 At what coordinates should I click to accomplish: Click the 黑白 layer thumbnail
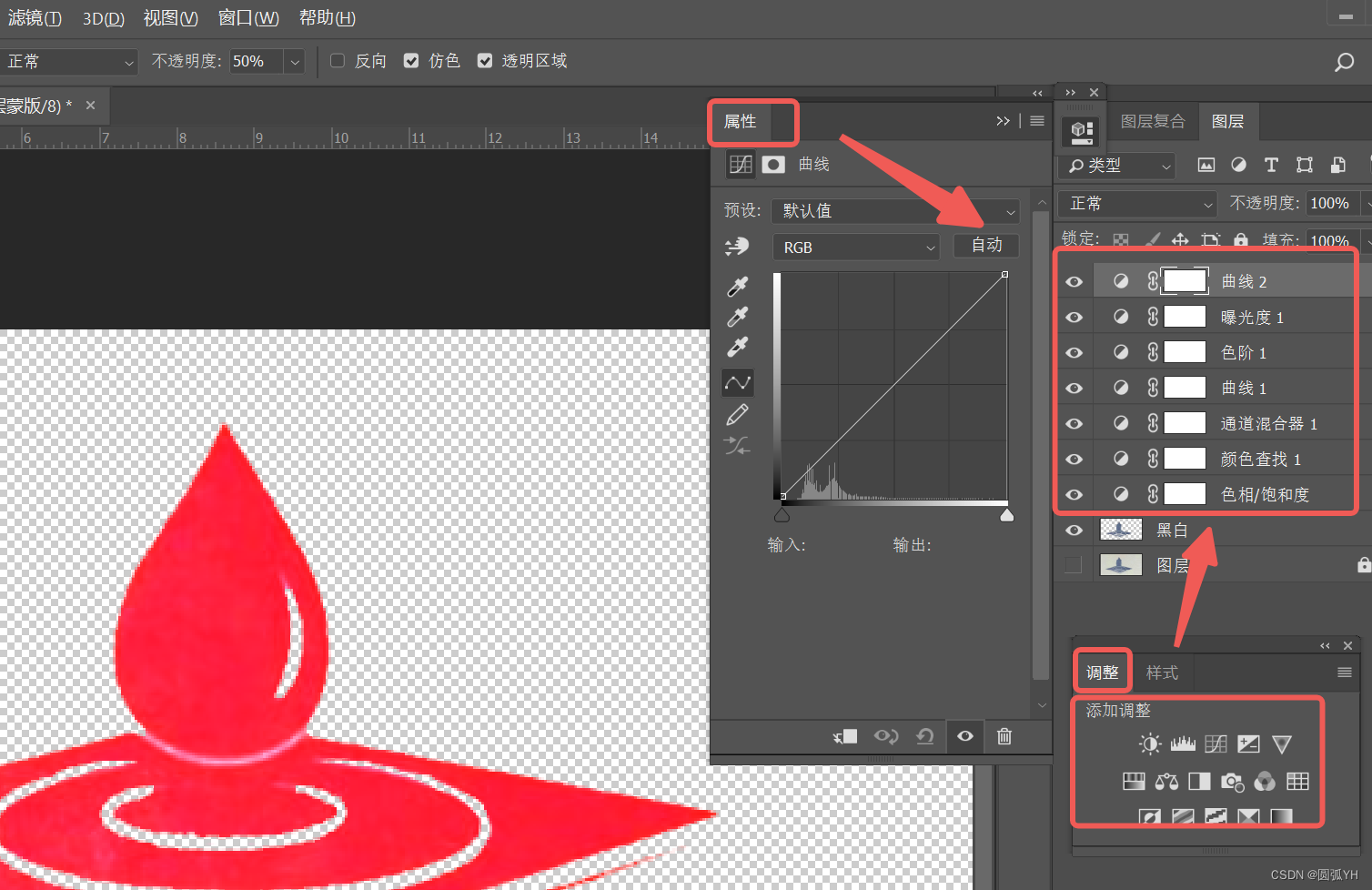tap(1120, 530)
